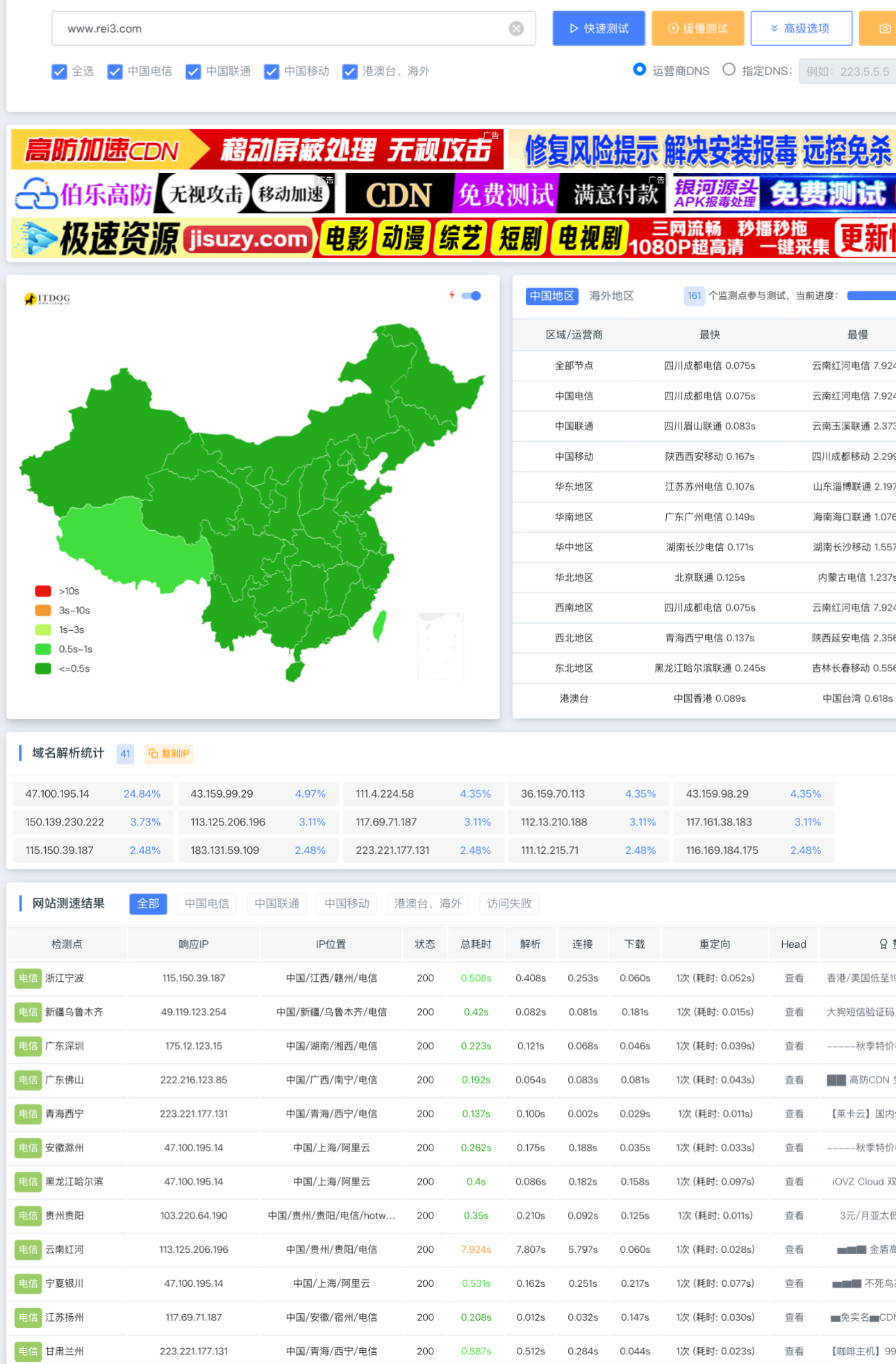View Head for 云南红河 row
896x1364 pixels.
click(794, 1250)
